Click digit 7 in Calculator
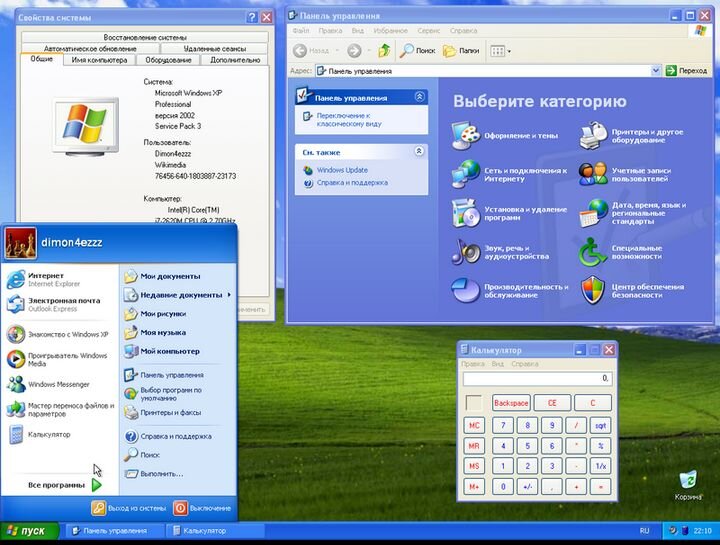 tap(503, 425)
